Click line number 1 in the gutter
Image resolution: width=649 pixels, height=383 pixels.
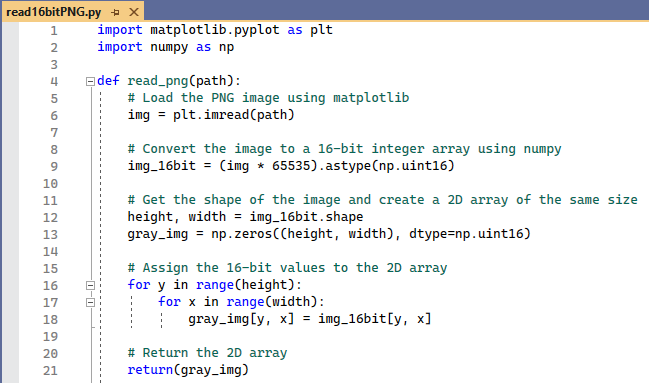click(54, 31)
